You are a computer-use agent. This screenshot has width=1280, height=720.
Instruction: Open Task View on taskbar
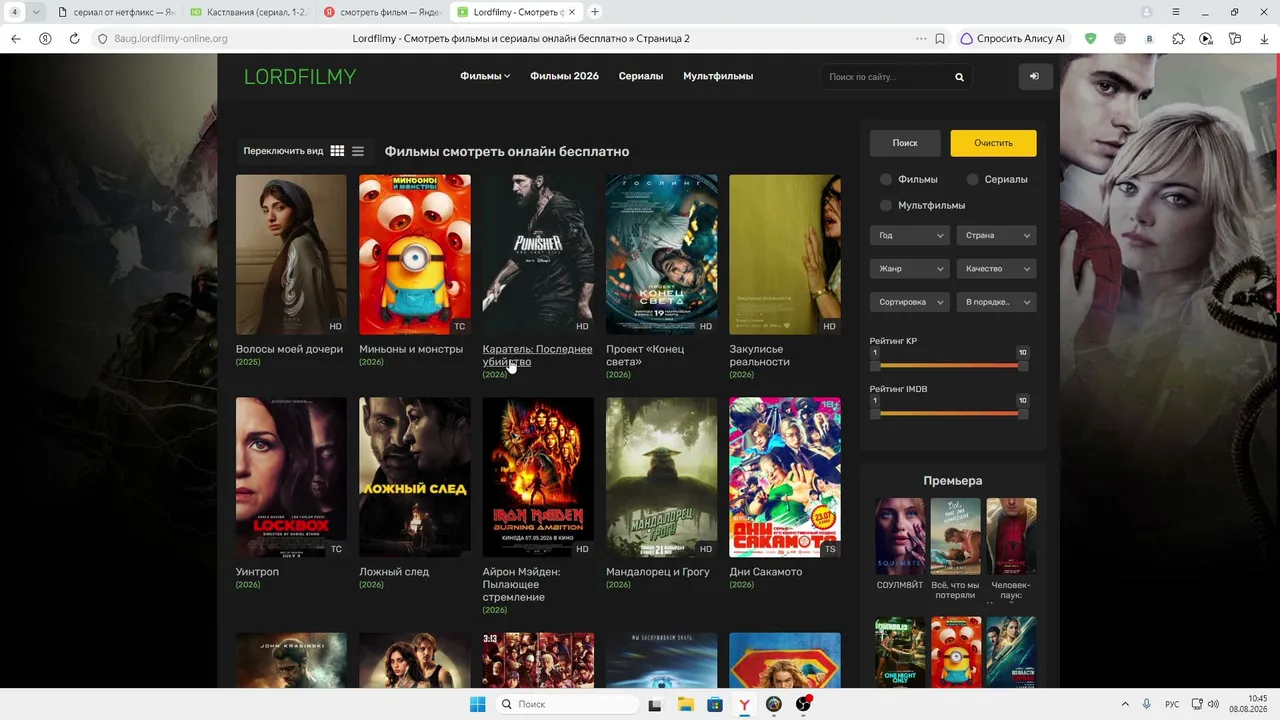pyautogui.click(x=655, y=704)
